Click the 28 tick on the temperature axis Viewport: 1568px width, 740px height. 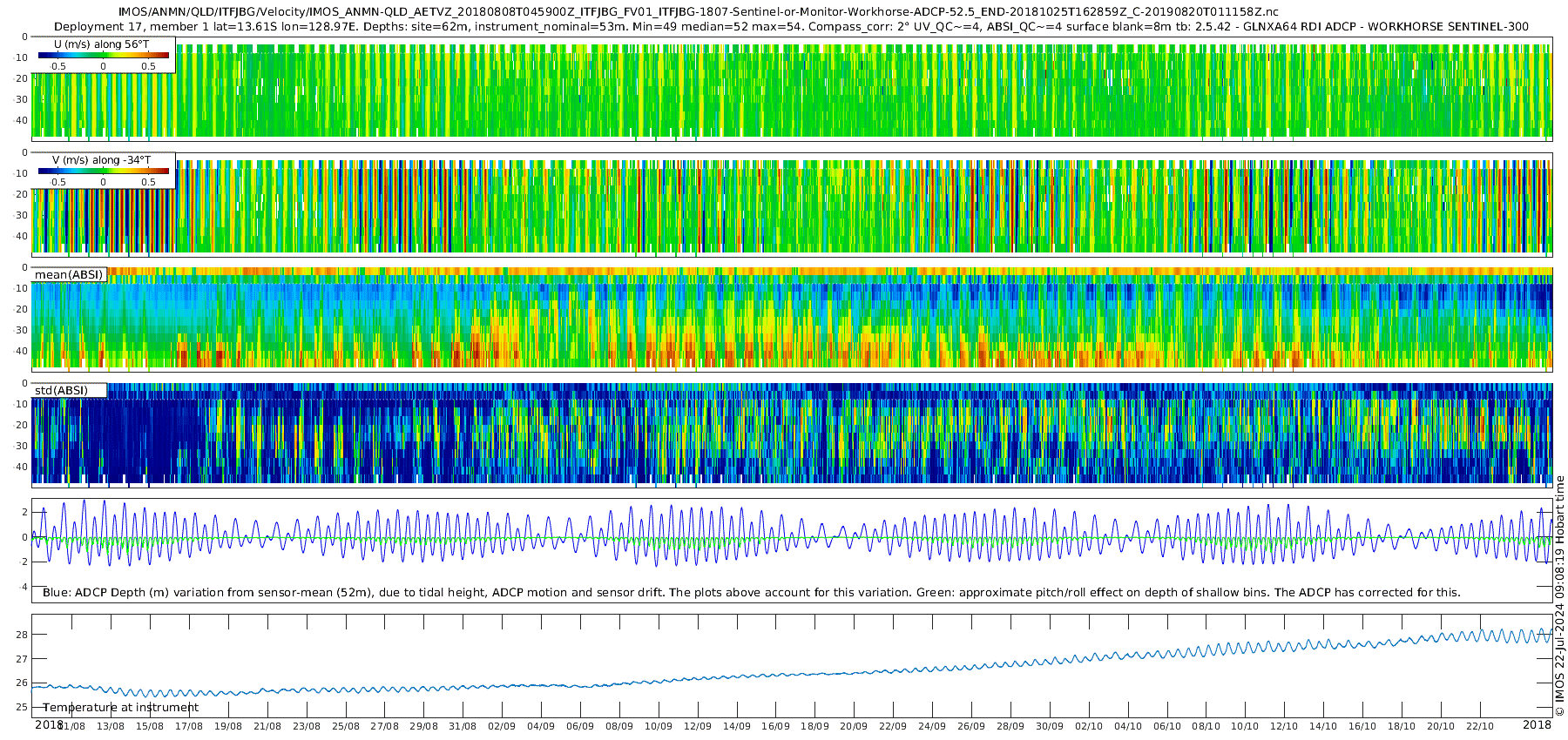pos(22,635)
